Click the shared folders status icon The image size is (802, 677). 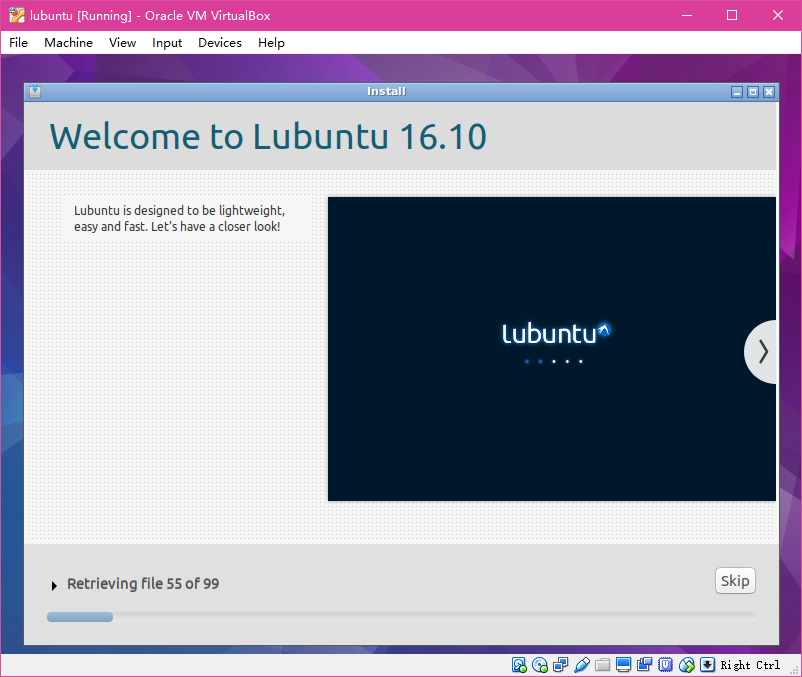pyautogui.click(x=602, y=665)
